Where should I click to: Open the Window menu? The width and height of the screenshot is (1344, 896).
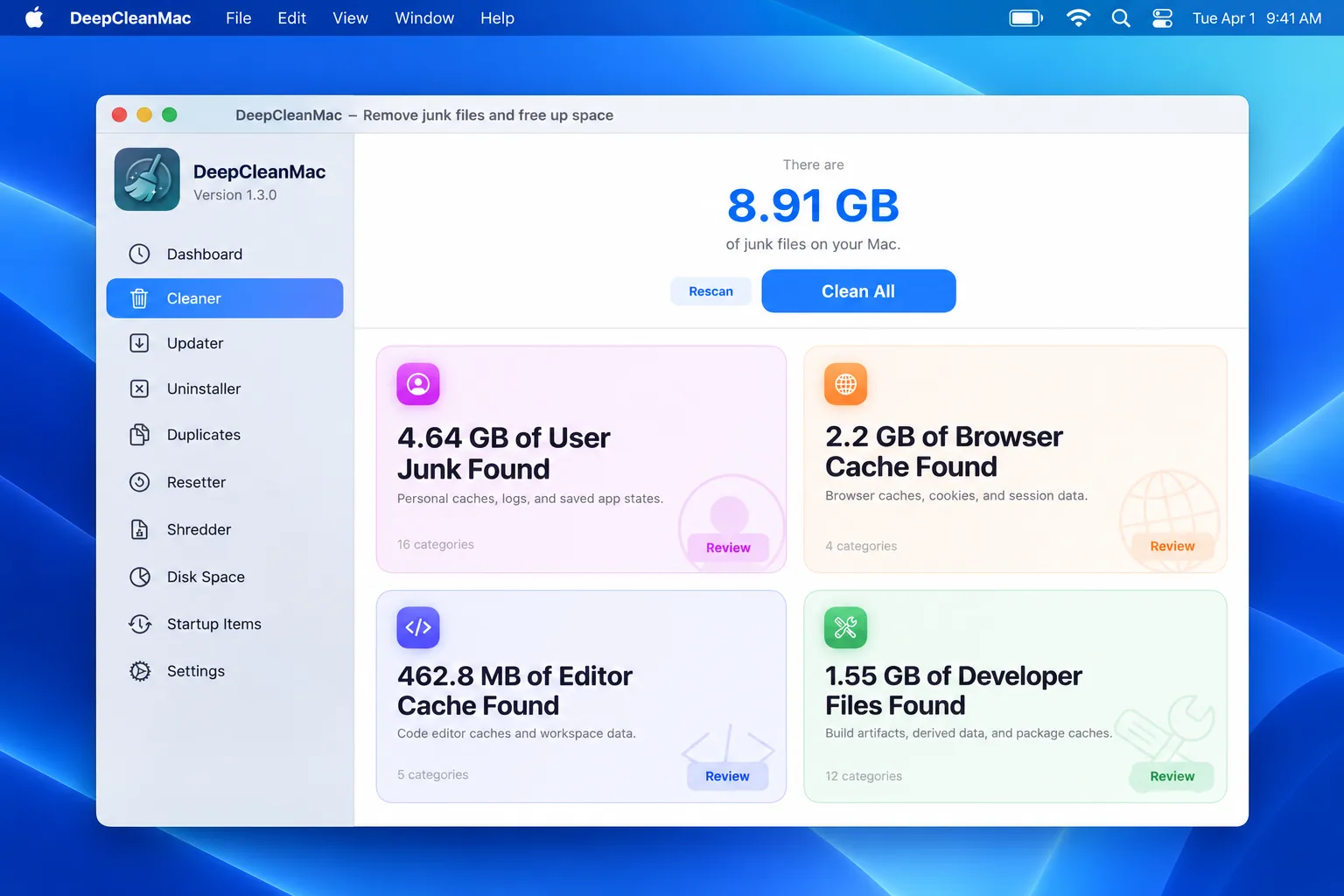[424, 18]
